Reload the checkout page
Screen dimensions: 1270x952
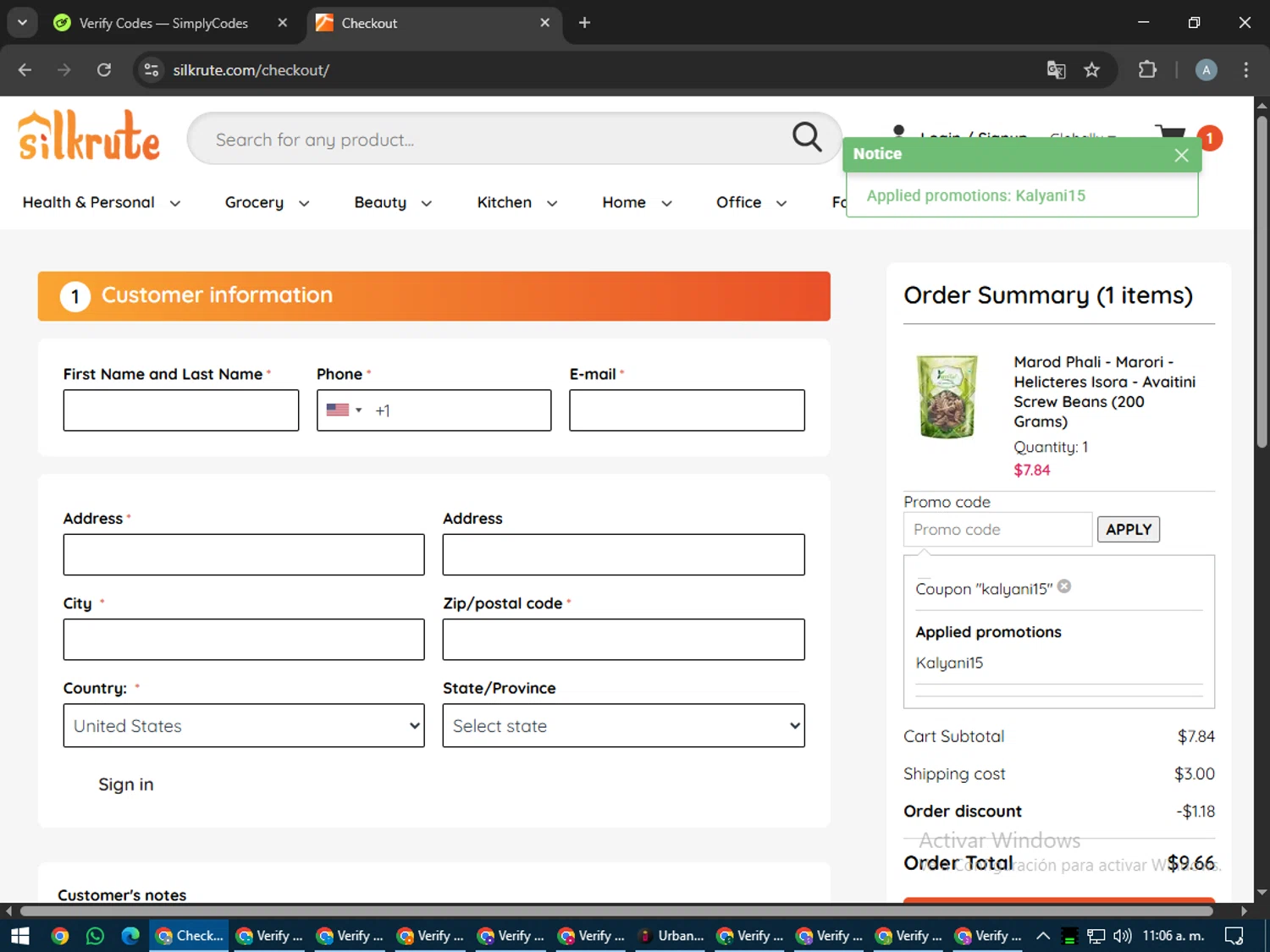tap(104, 69)
